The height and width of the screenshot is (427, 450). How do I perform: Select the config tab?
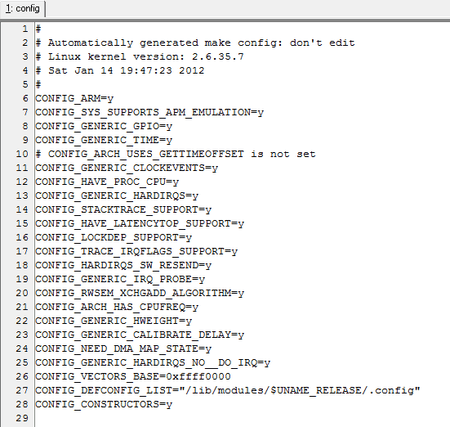click(22, 8)
